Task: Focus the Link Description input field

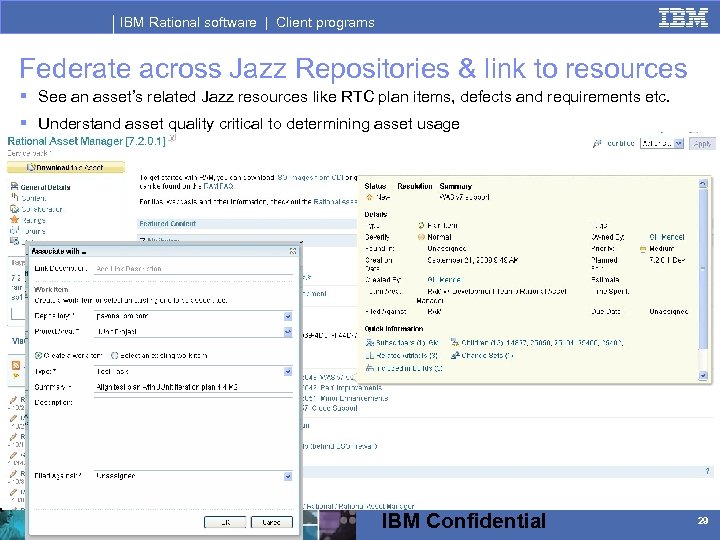Action: (193, 269)
